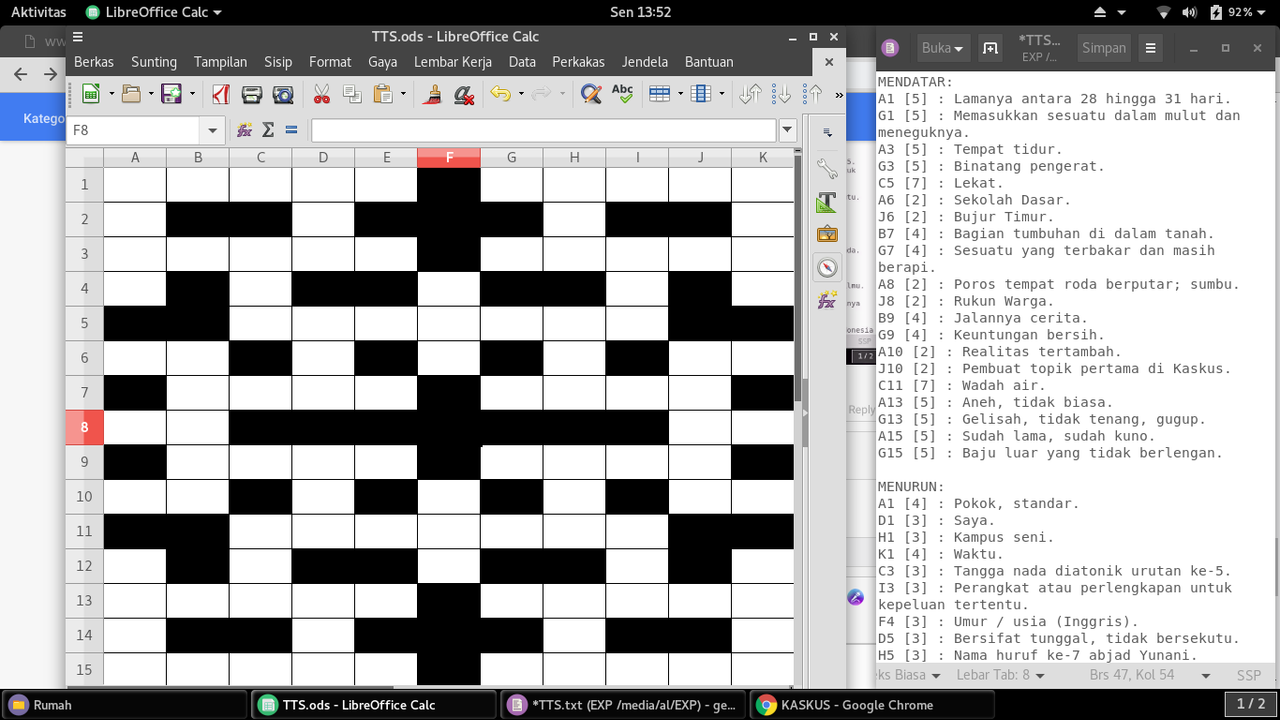Open sidebar Gallery panel
The image size is (1280, 720).
click(x=827, y=234)
